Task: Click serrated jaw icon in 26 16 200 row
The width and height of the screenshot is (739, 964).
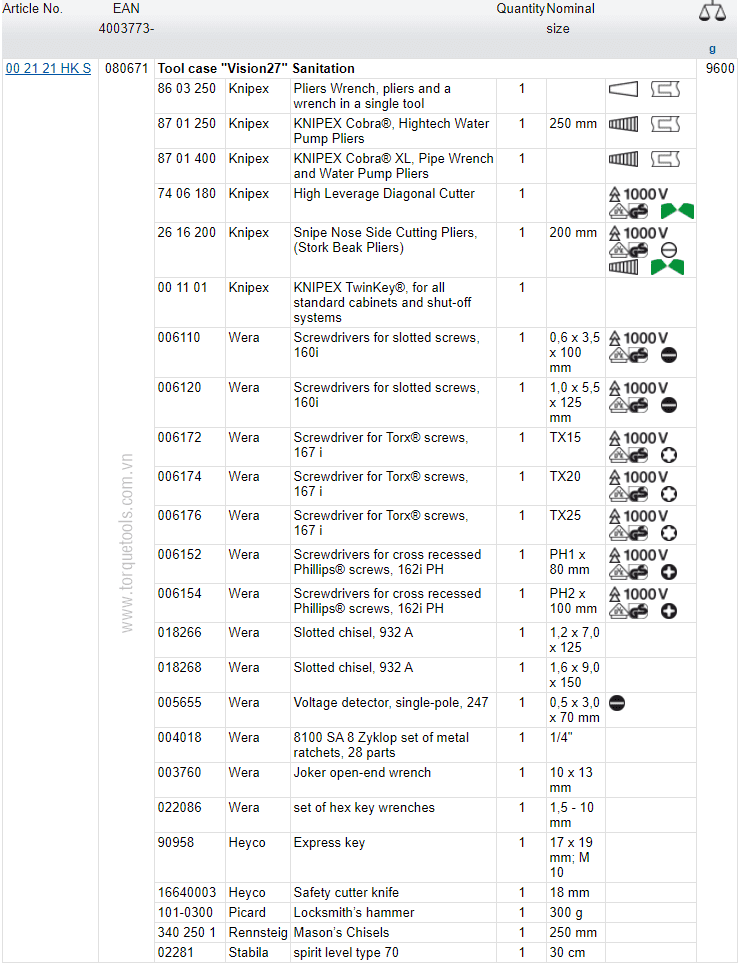Action: click(623, 267)
